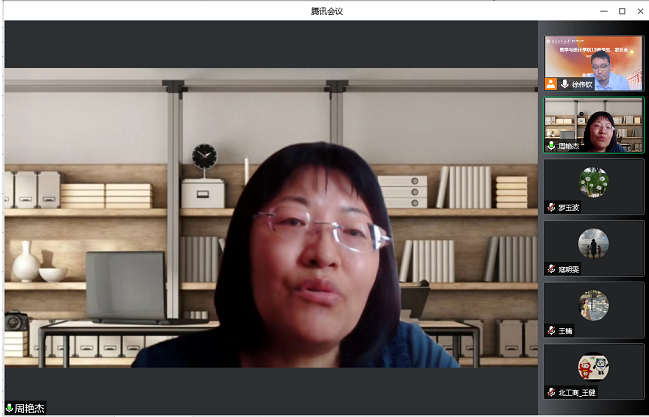
Task: Click muted microphone icon for 北工商_王健
Action: coord(551,393)
